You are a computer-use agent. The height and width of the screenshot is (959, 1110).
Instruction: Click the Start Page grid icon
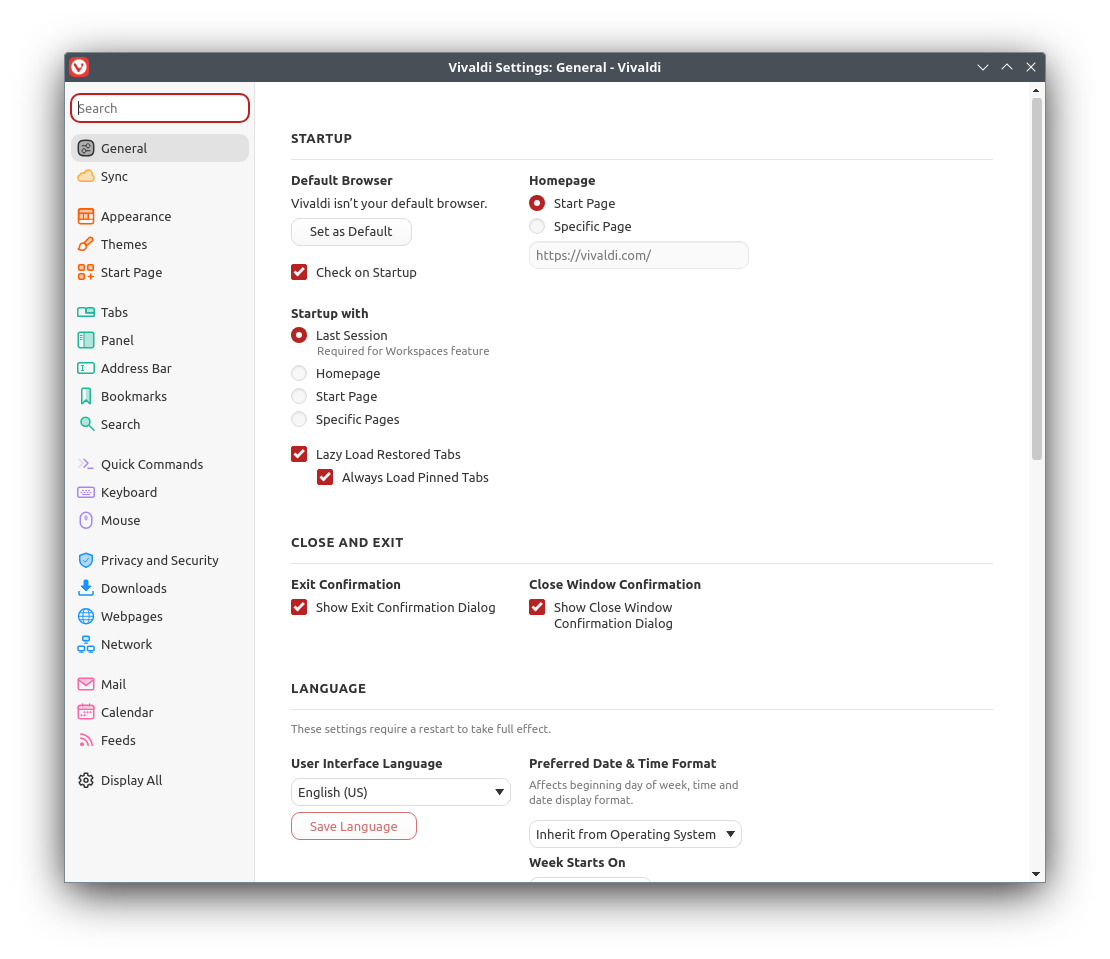(x=86, y=272)
